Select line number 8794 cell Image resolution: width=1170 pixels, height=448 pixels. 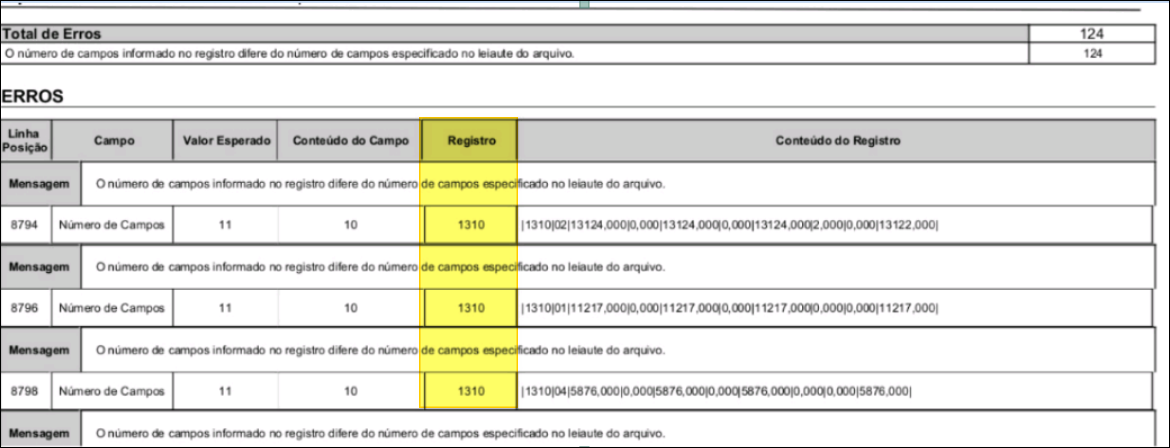25,226
